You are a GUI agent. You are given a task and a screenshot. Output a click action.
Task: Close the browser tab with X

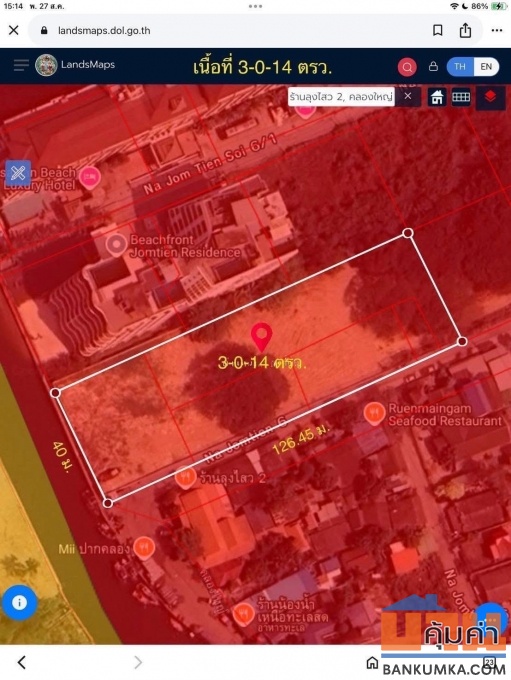(x=14, y=30)
